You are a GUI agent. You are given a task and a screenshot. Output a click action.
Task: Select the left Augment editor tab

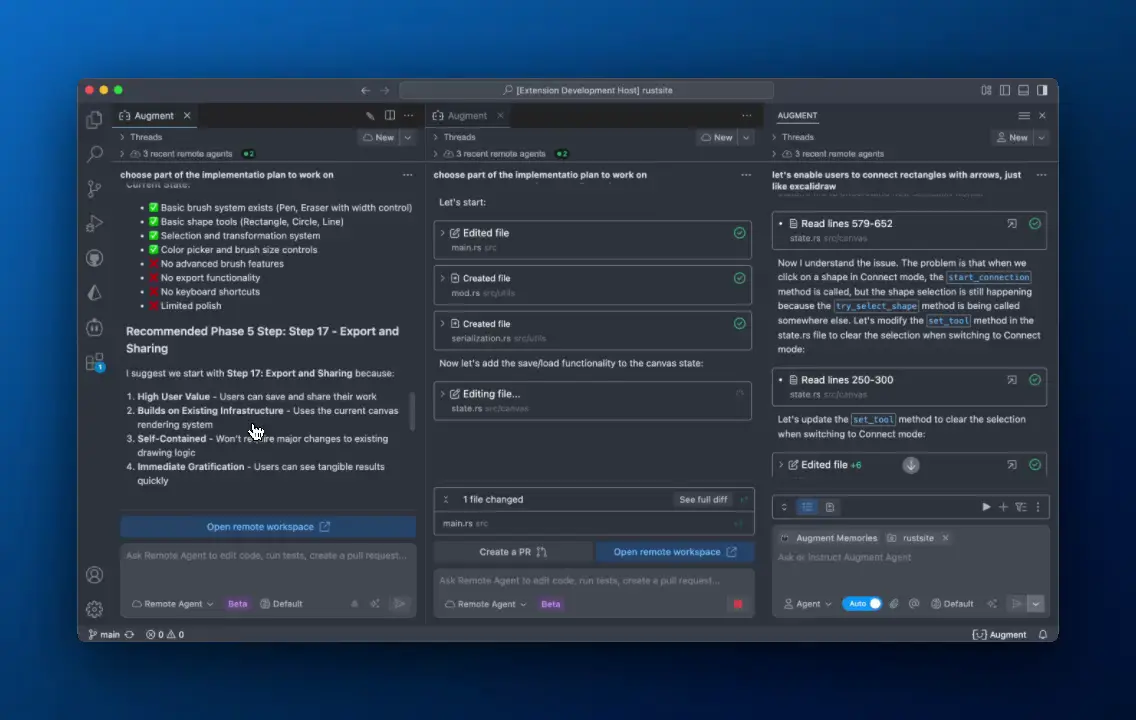tap(153, 116)
